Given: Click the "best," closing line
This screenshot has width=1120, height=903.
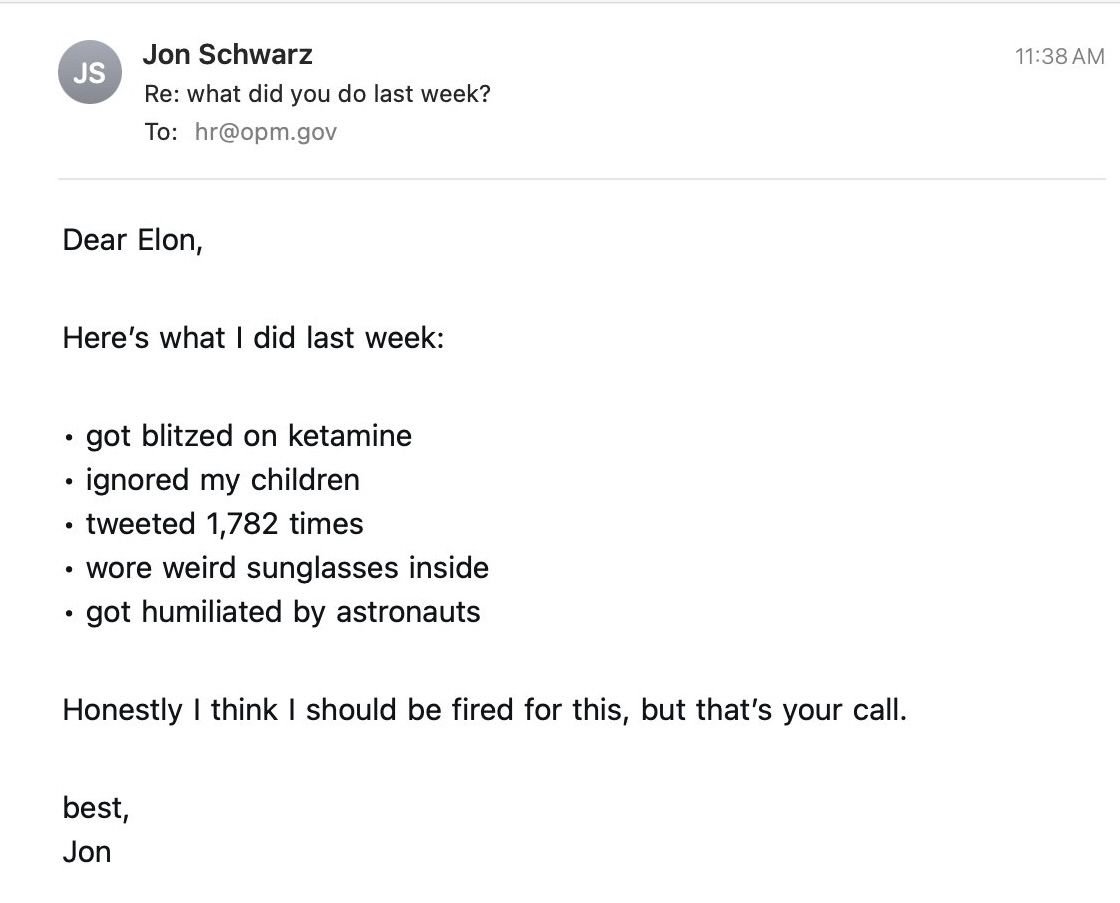Looking at the screenshot, I should click(x=96, y=808).
